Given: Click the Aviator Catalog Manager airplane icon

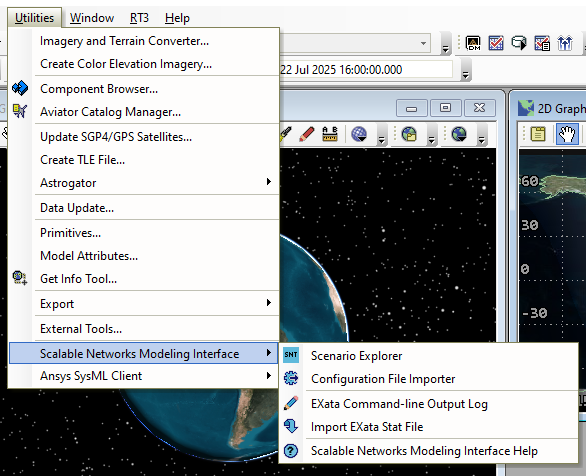Looking at the screenshot, I should click(x=20, y=111).
